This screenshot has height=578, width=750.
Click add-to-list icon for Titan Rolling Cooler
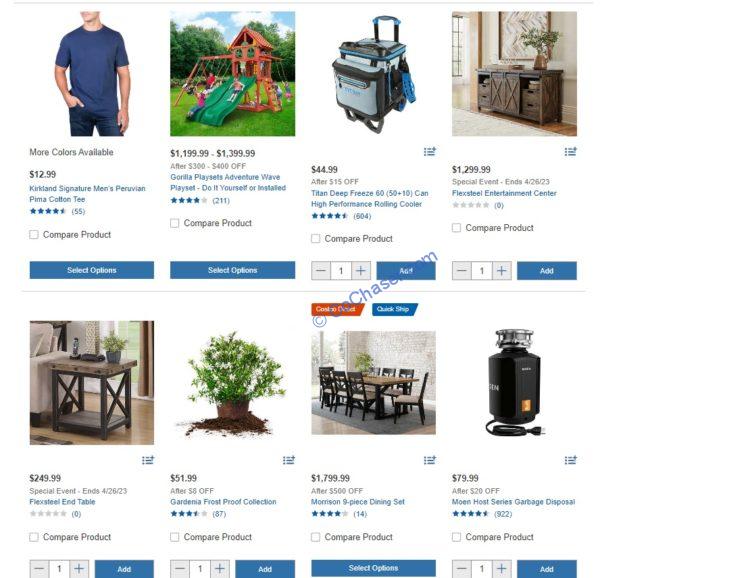coord(430,152)
